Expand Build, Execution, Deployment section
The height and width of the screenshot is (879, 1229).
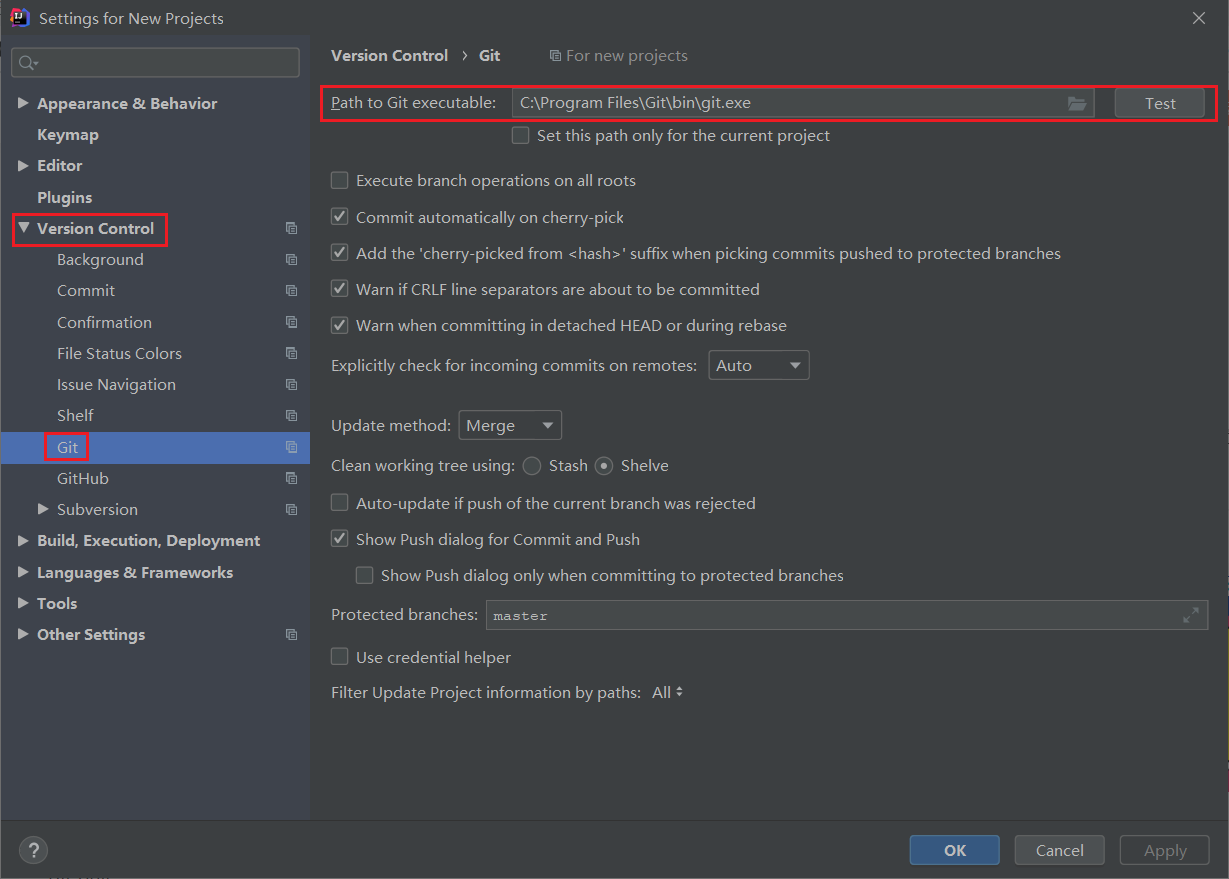pos(23,540)
